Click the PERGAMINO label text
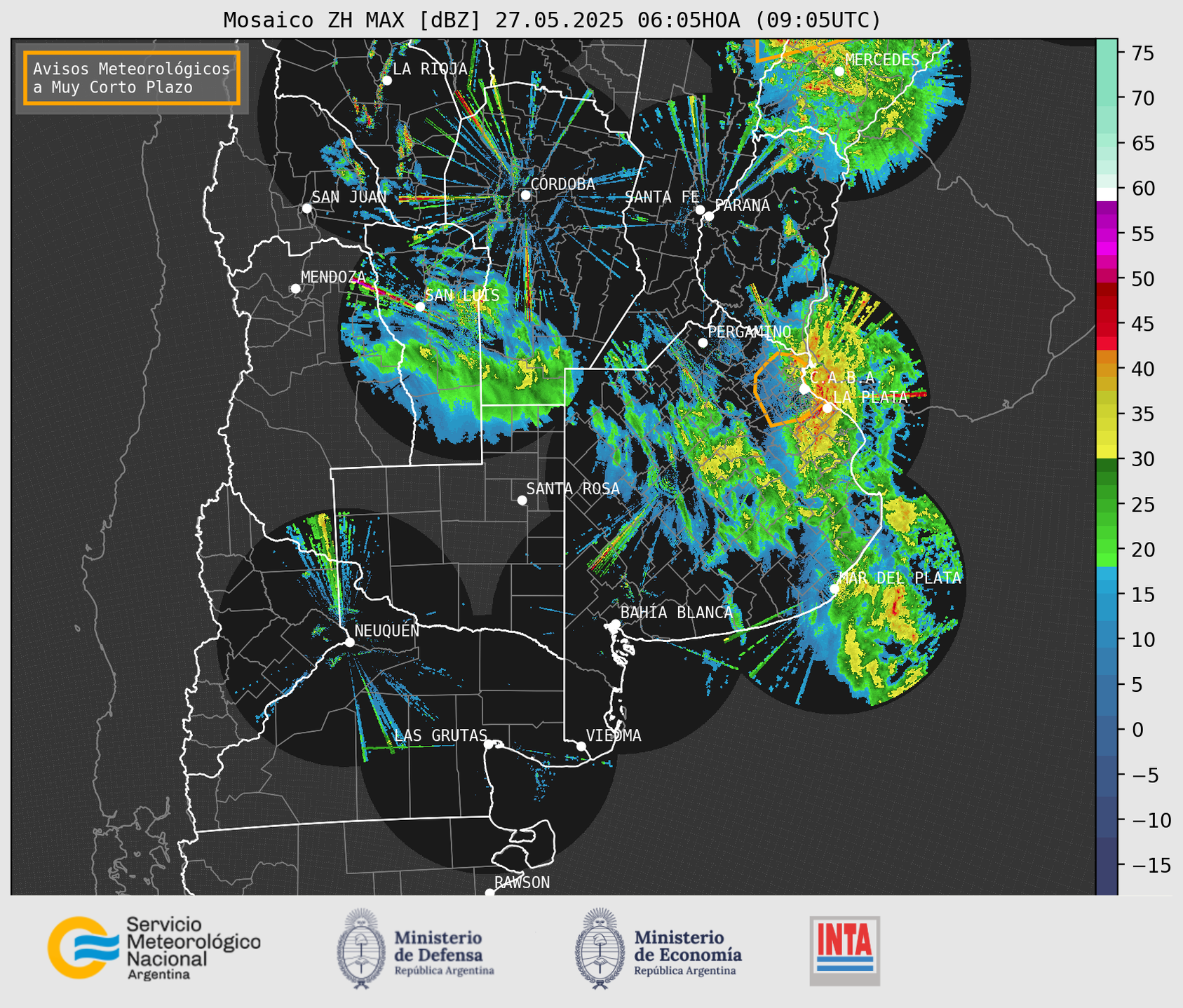 tap(750, 332)
